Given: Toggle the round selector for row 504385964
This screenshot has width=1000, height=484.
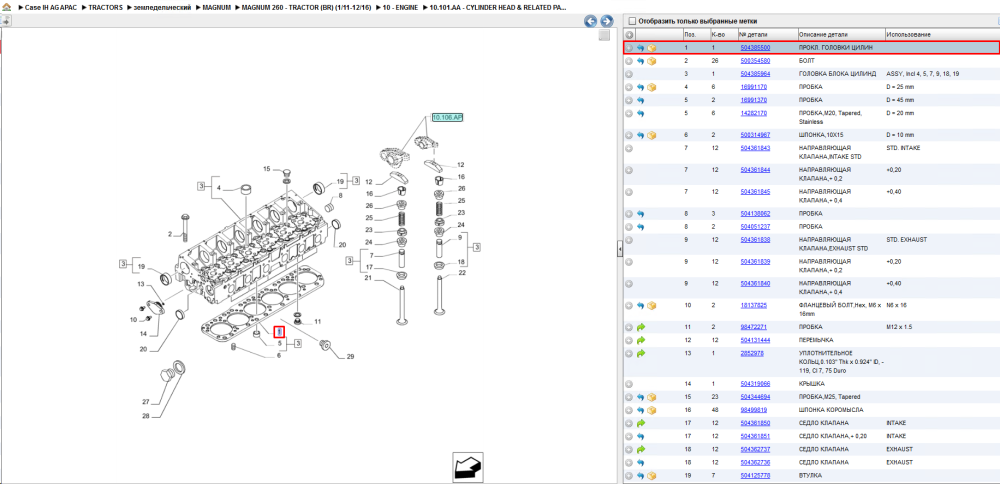Looking at the screenshot, I should click(629, 74).
